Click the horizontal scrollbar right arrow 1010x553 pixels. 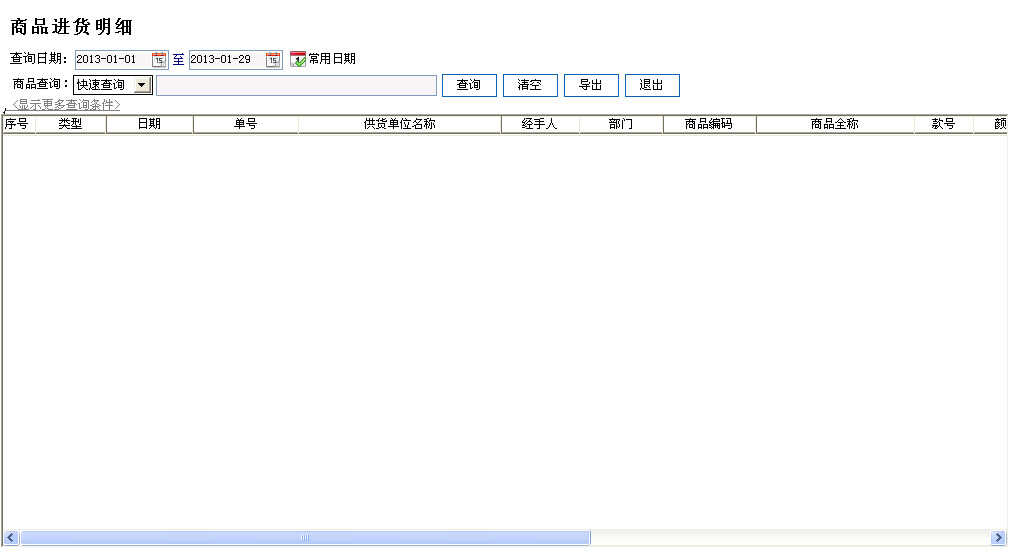(x=998, y=538)
